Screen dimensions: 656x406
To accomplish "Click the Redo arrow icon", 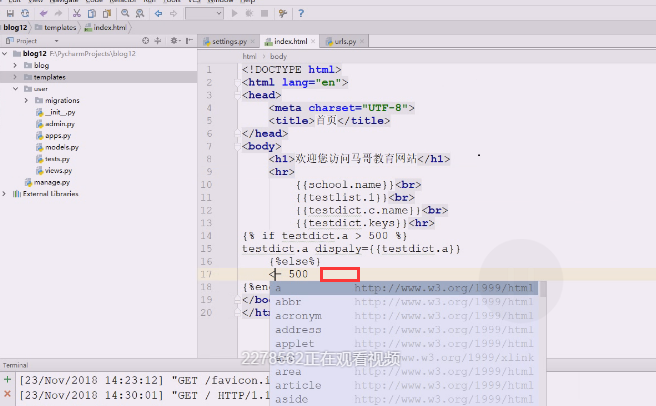I will pyautogui.click(x=58, y=13).
